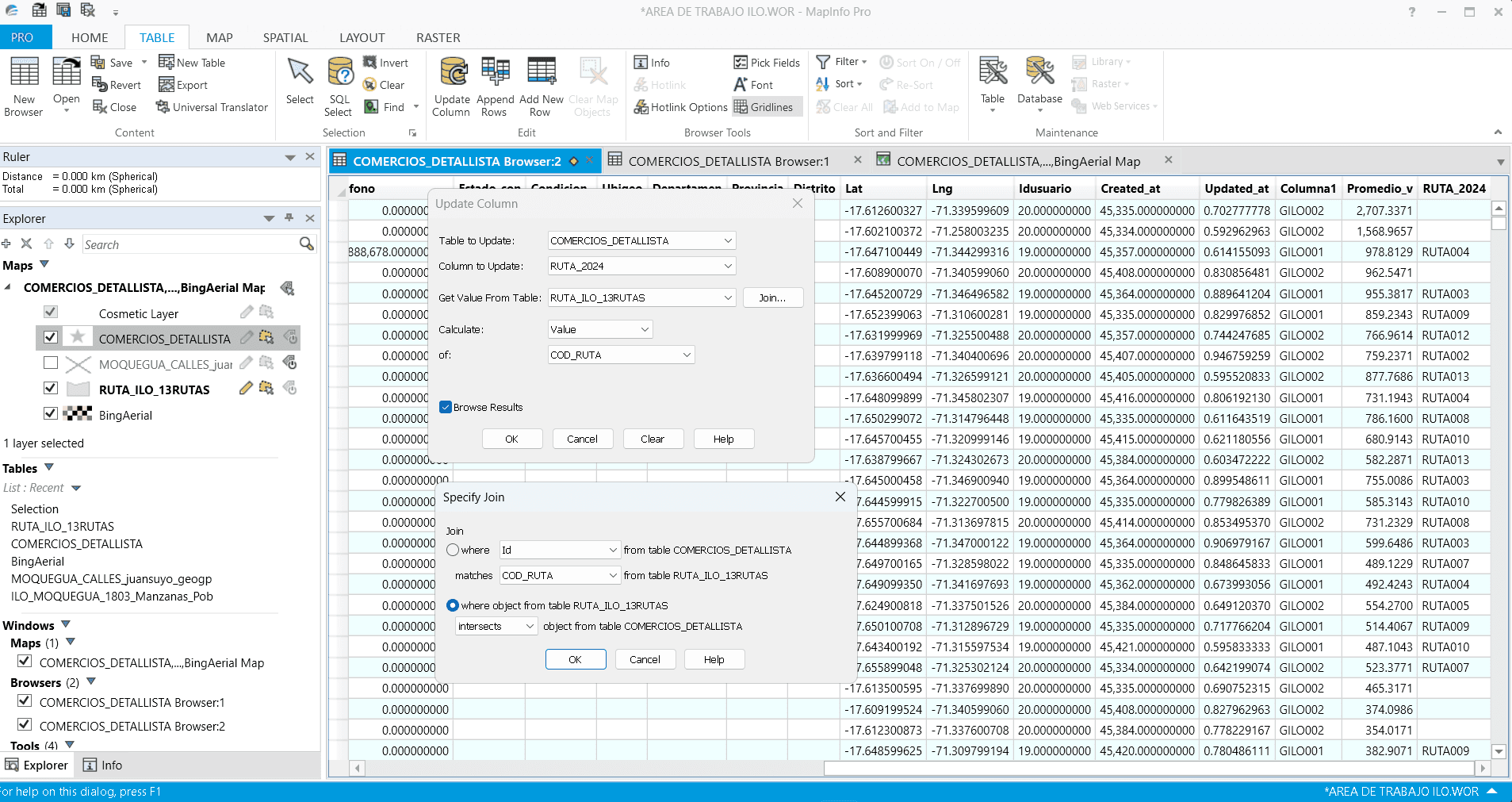
Task: Select RUTA_ILO_13RUTAS in Tables list
Action: (63, 526)
